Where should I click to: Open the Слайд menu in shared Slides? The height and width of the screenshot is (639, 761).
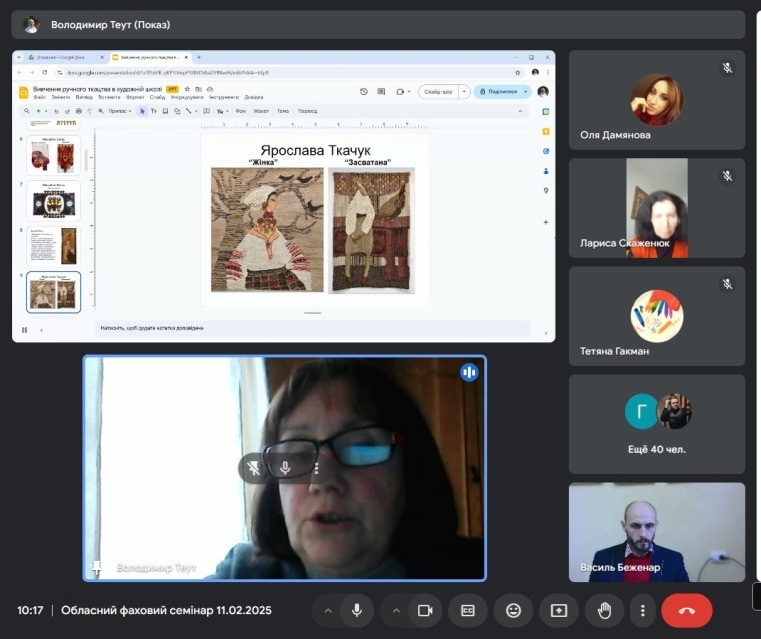pyautogui.click(x=157, y=97)
